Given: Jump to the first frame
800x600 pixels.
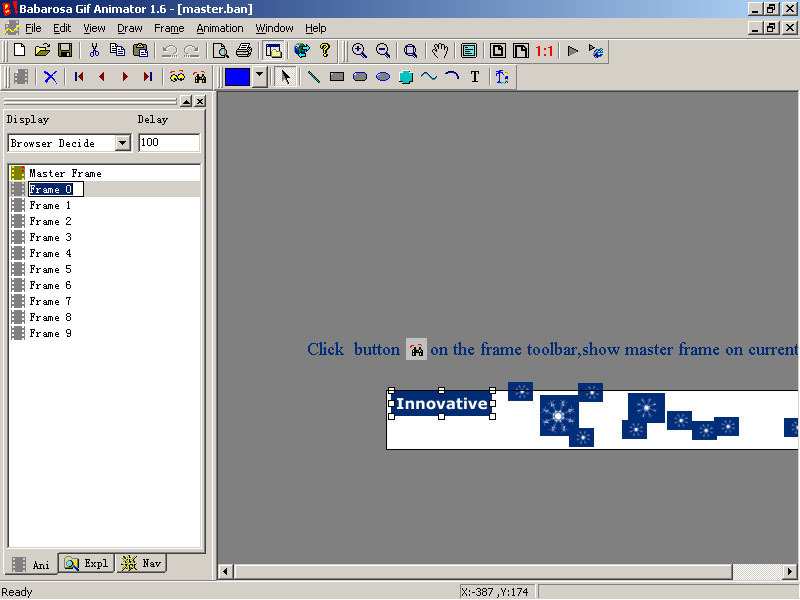Looking at the screenshot, I should (x=79, y=77).
